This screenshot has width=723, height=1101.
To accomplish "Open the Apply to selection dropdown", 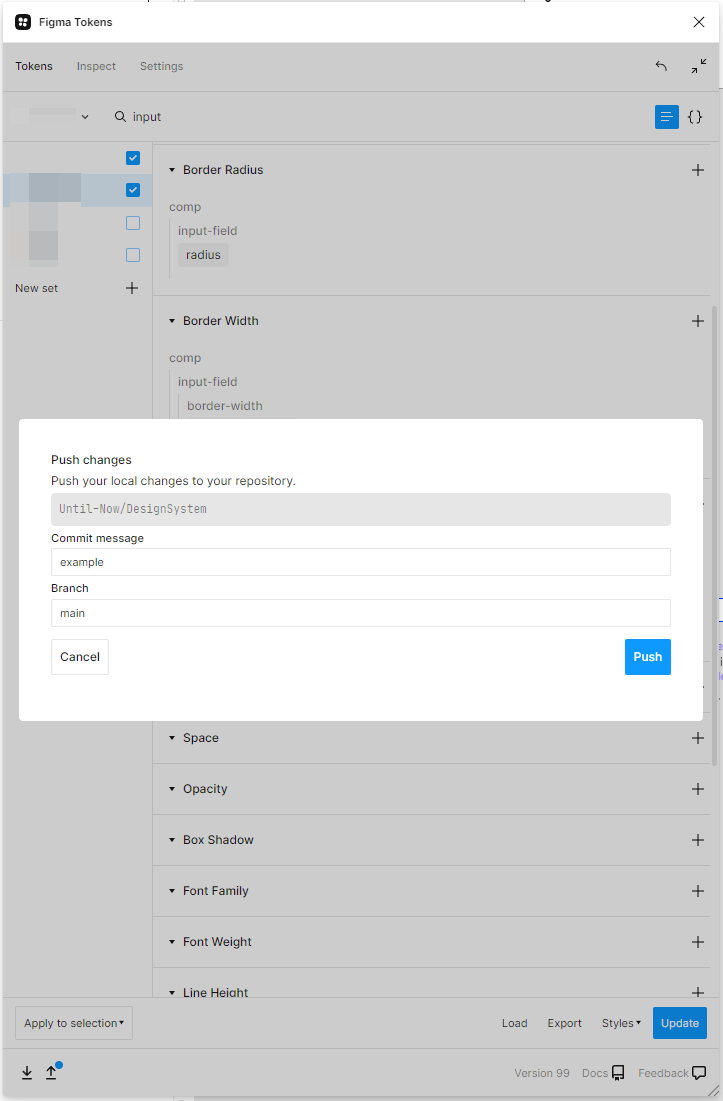I will [x=73, y=1023].
